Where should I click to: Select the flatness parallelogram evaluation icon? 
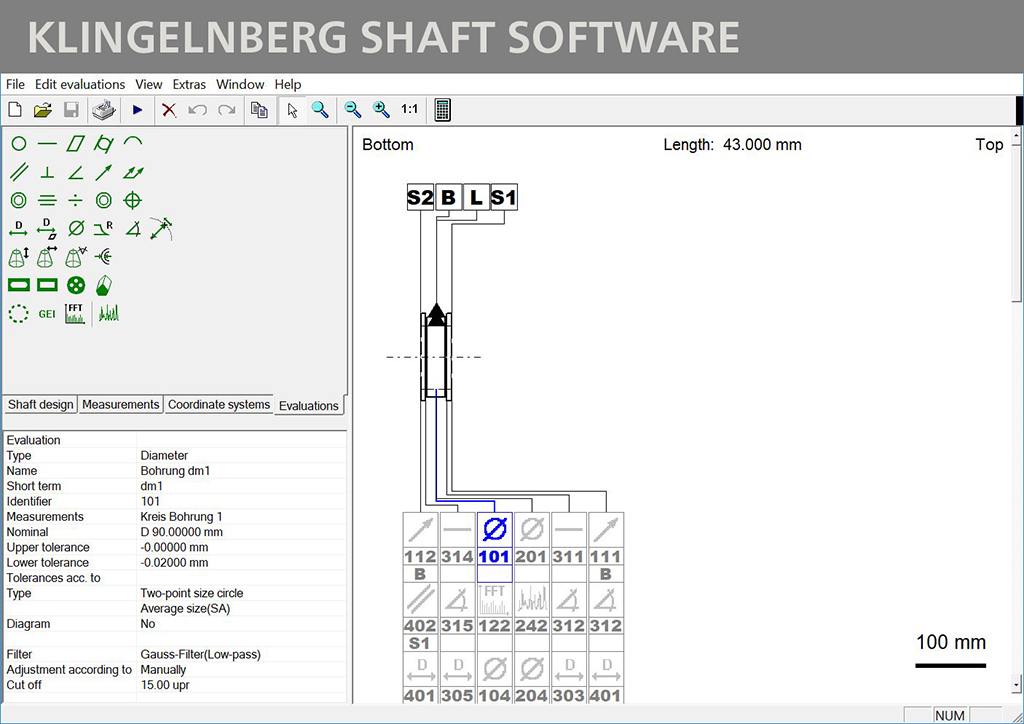(x=76, y=144)
